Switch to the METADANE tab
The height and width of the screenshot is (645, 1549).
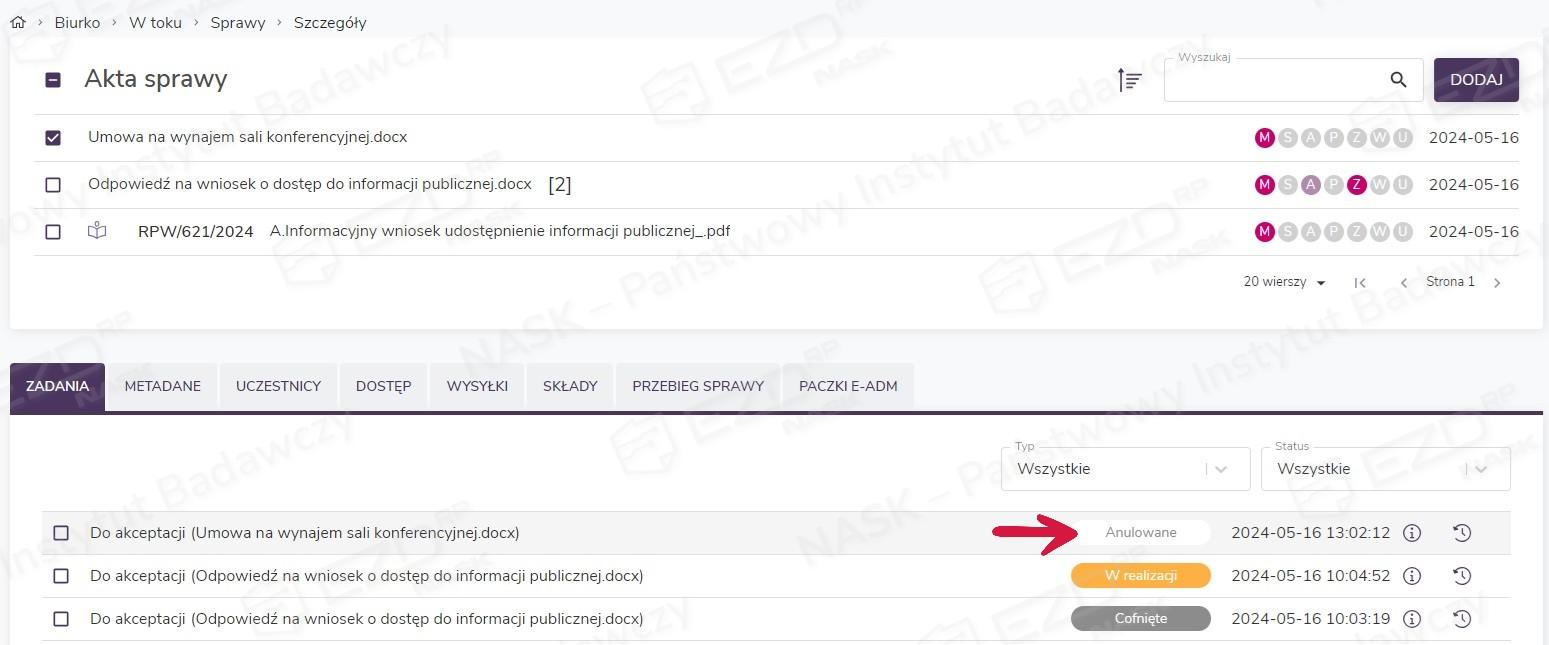click(x=162, y=386)
